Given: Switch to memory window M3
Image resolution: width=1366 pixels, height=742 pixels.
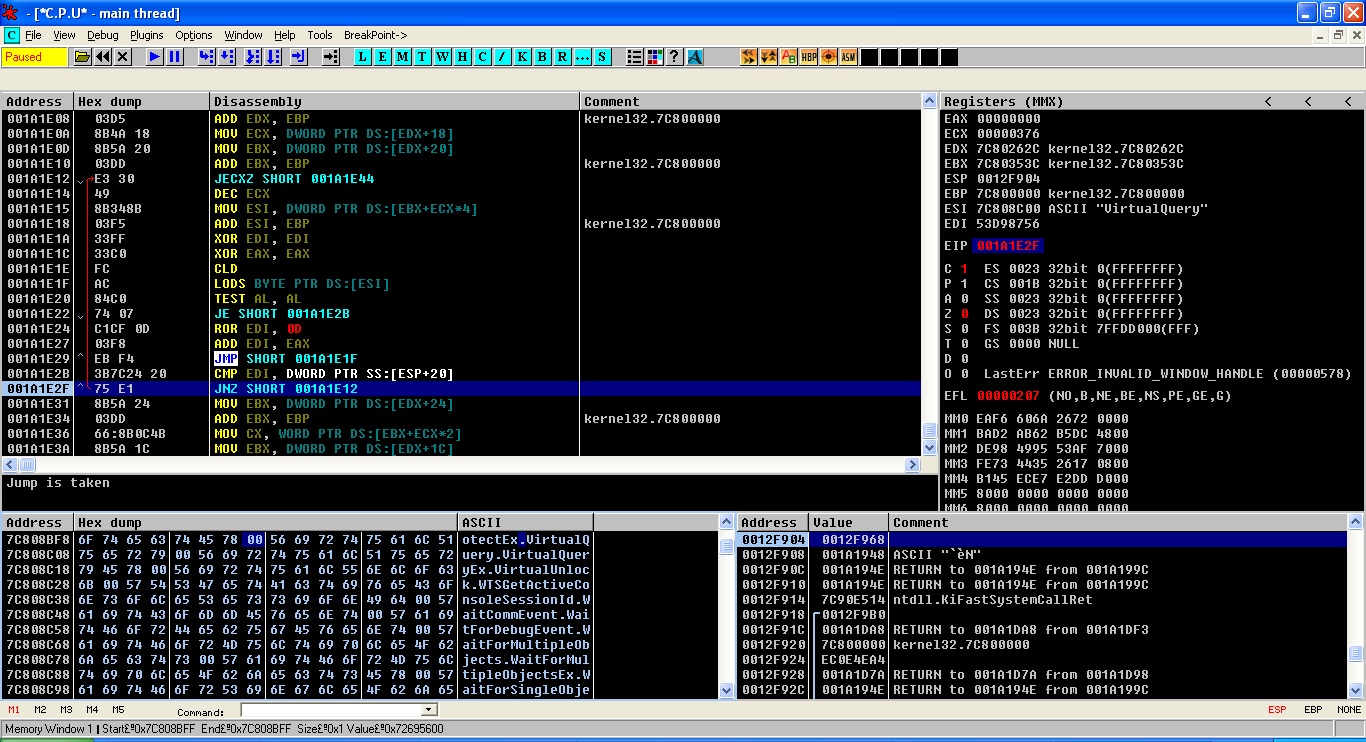Looking at the screenshot, I should coord(67,710).
